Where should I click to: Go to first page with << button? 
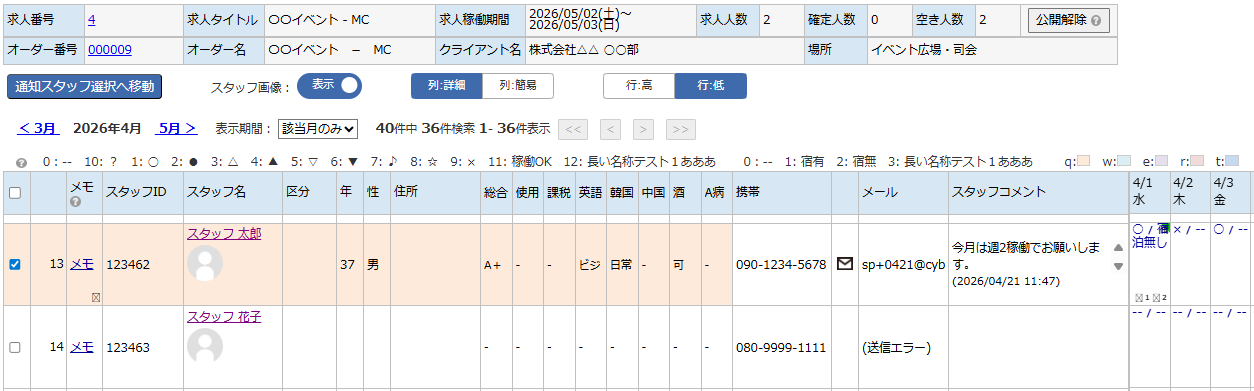[572, 128]
